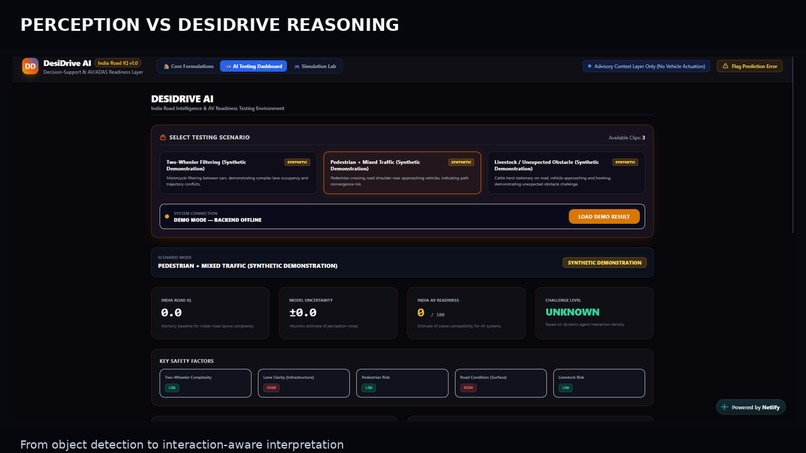This screenshot has width=806, height=453.
Task: Click the warning icon in Flag Prediction Error
Action: tap(725, 66)
